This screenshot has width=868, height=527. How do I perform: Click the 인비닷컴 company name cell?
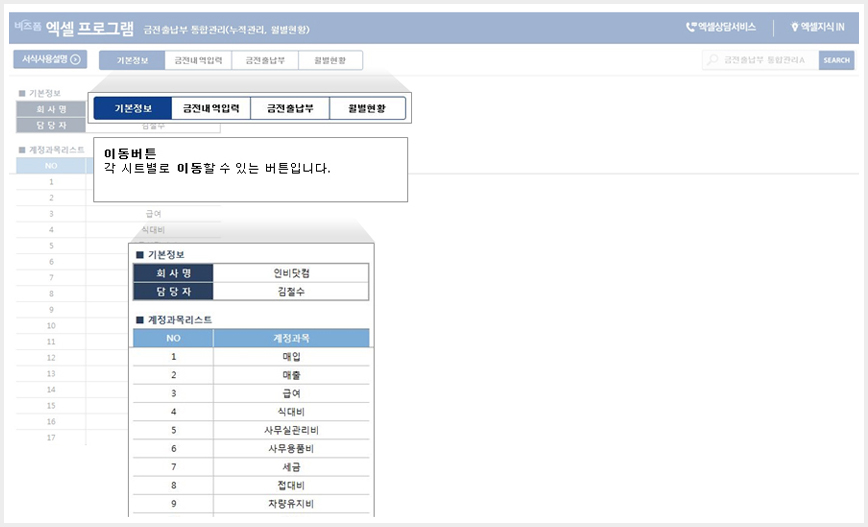tap(291, 273)
